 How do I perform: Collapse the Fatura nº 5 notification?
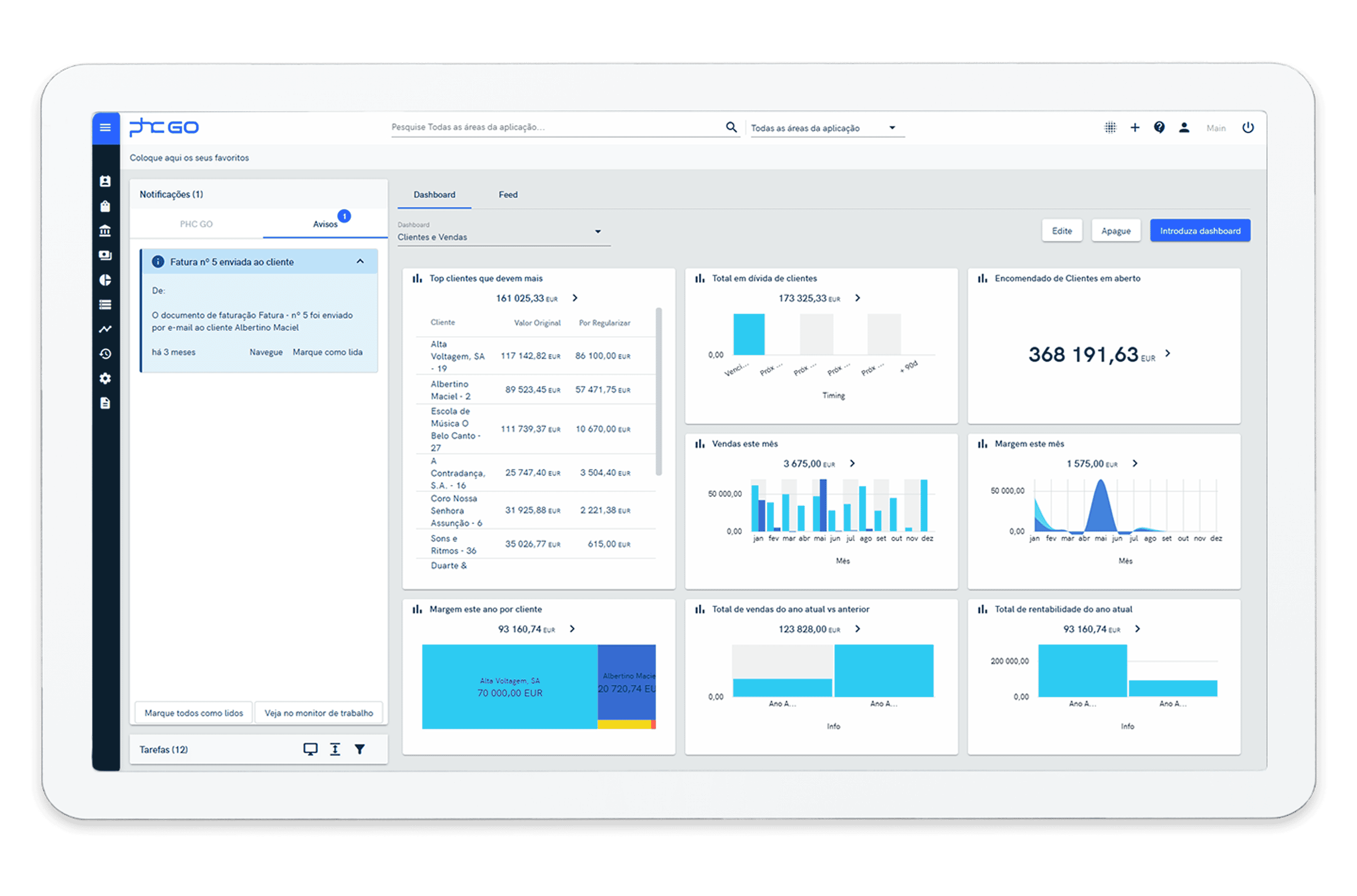pyautogui.click(x=360, y=262)
